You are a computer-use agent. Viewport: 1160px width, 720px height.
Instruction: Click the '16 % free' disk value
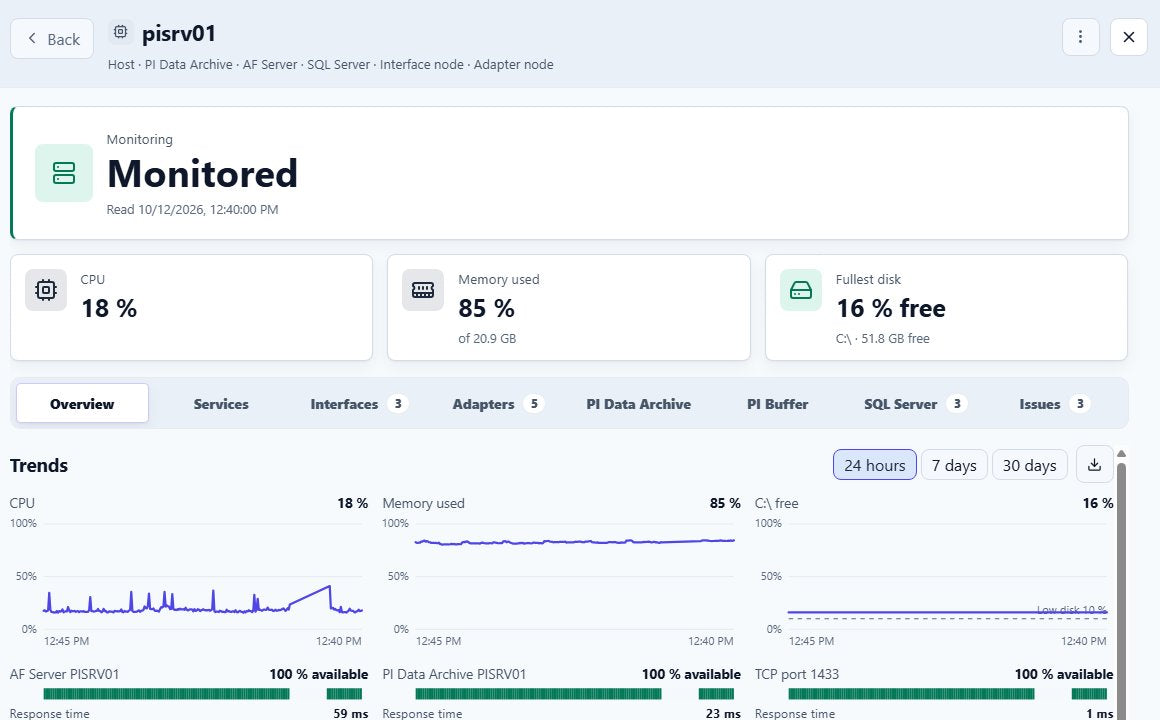891,308
